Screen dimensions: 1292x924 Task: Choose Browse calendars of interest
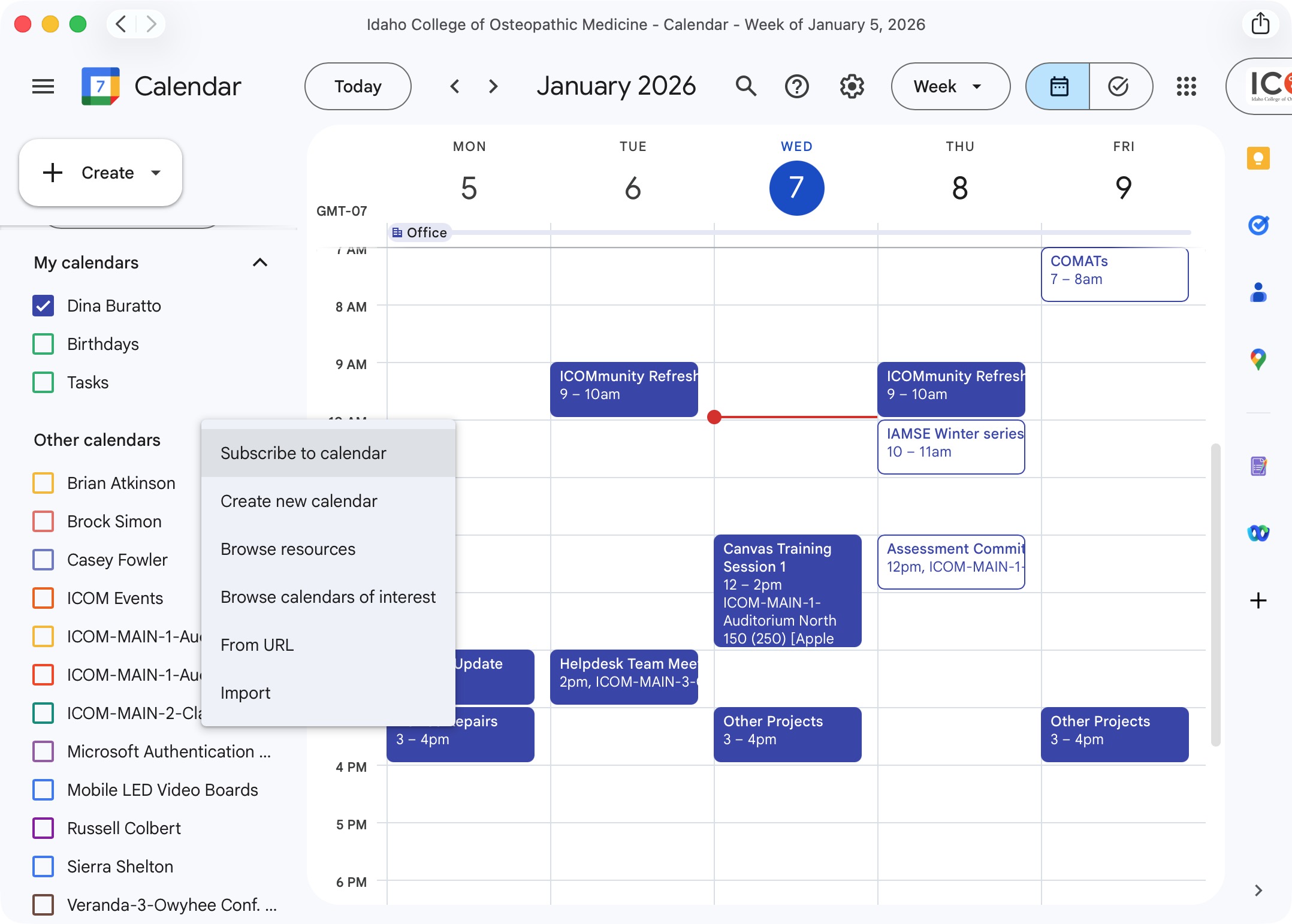[x=328, y=597]
